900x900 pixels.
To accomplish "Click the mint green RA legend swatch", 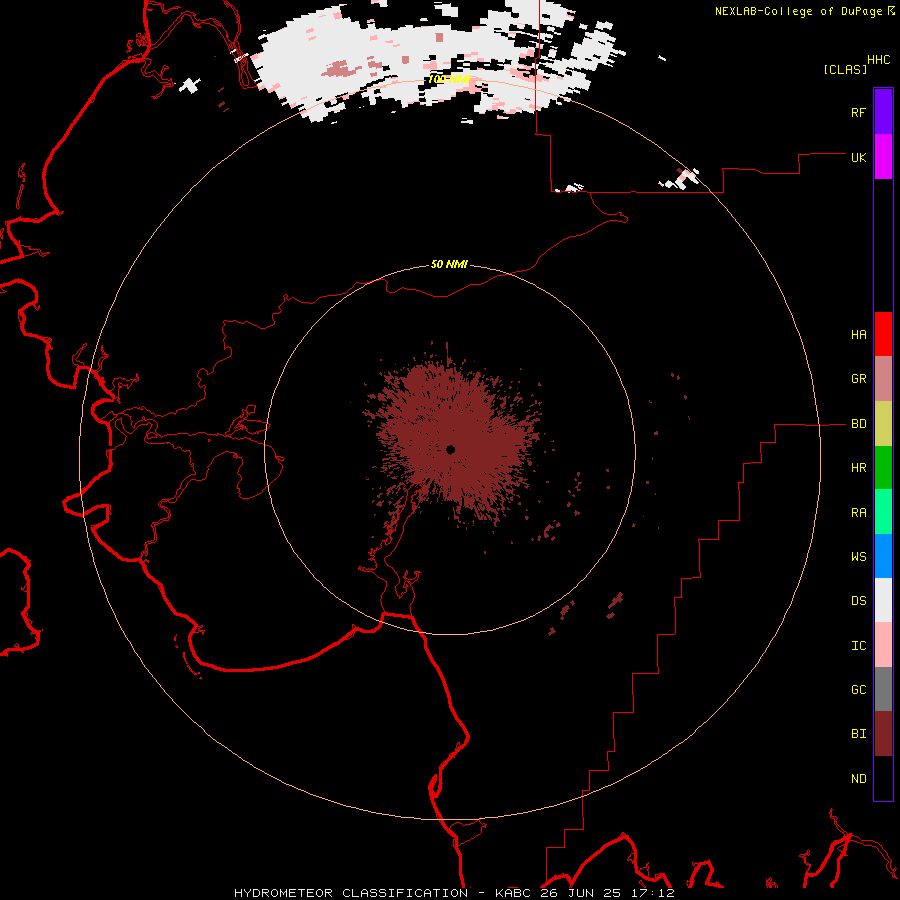I will 883,512.
